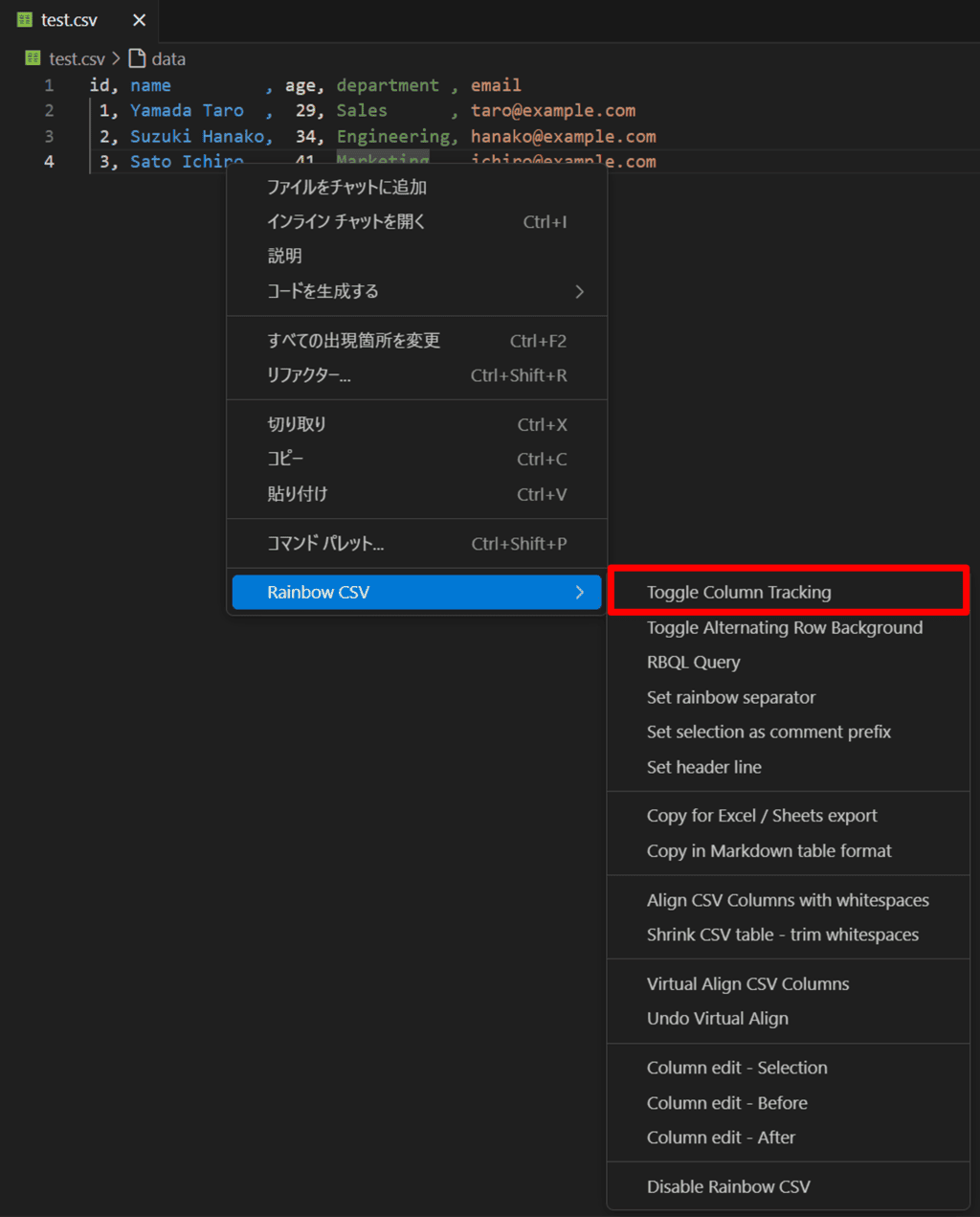Choose Set header line
Image resolution: width=980 pixels, height=1217 pixels.
point(703,767)
